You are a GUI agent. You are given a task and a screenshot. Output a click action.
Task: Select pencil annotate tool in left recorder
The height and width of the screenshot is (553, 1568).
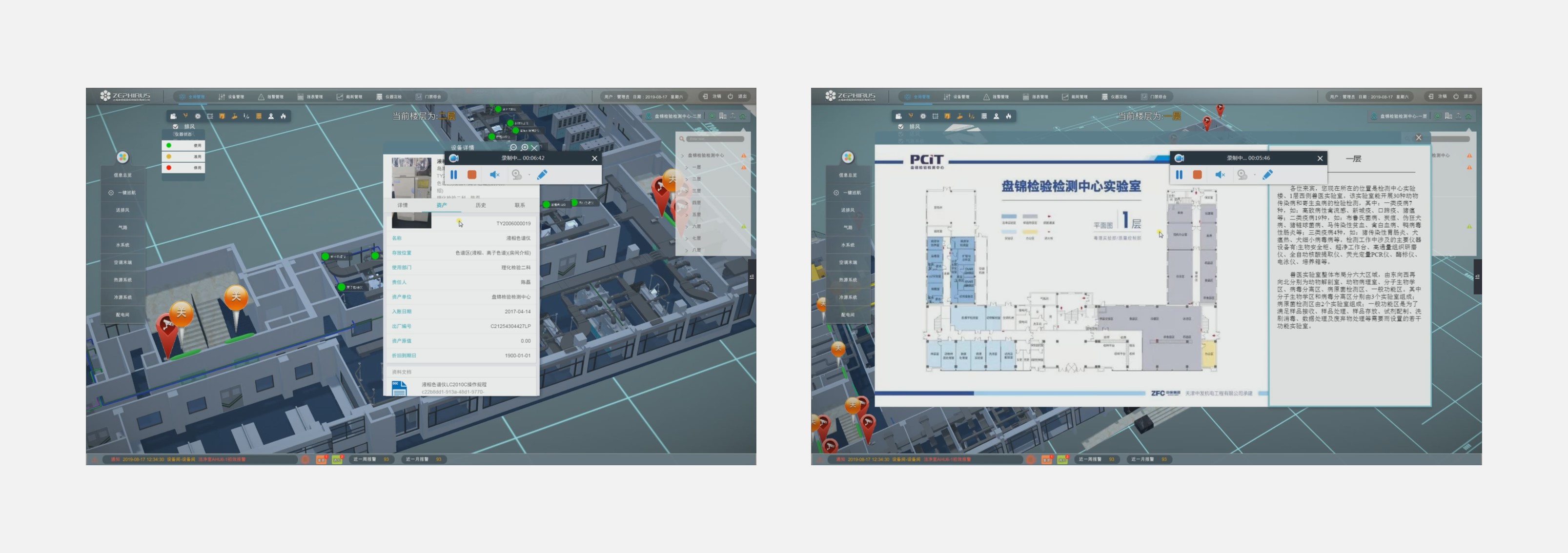(542, 175)
